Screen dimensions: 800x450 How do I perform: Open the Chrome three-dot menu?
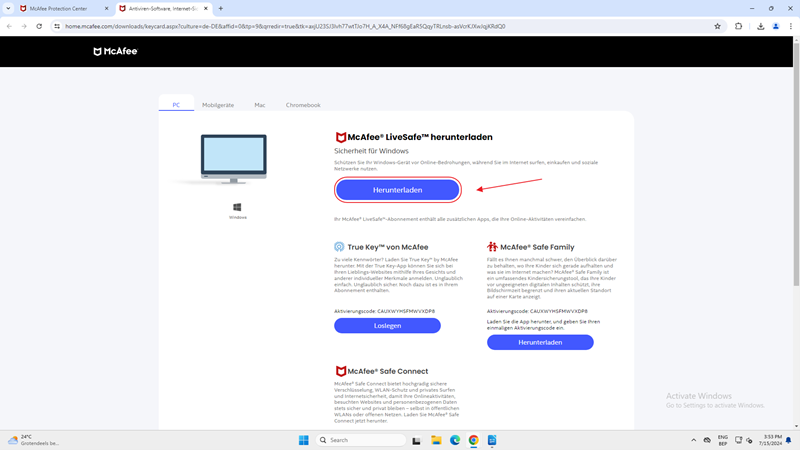[x=791, y=26]
